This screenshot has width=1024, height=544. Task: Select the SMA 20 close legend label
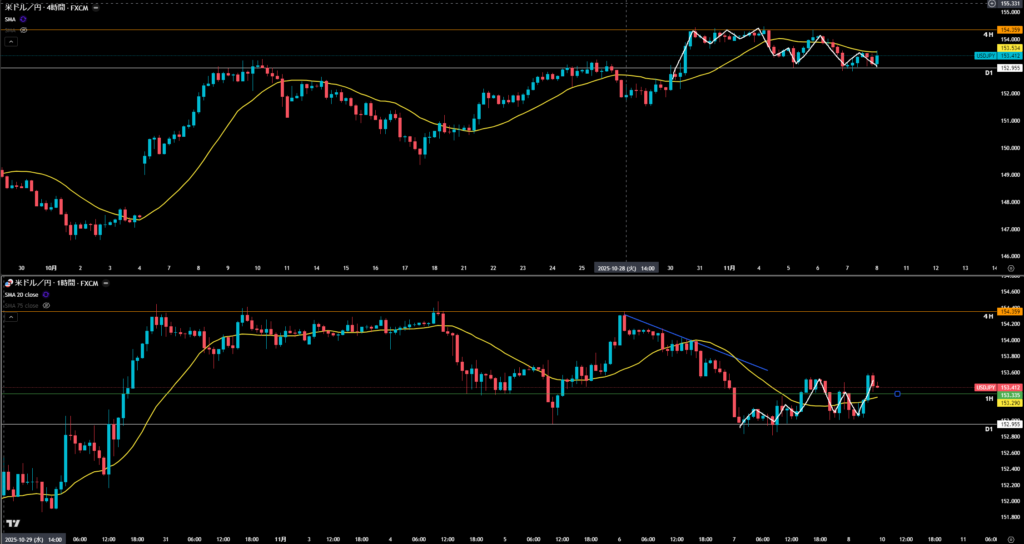(22, 294)
